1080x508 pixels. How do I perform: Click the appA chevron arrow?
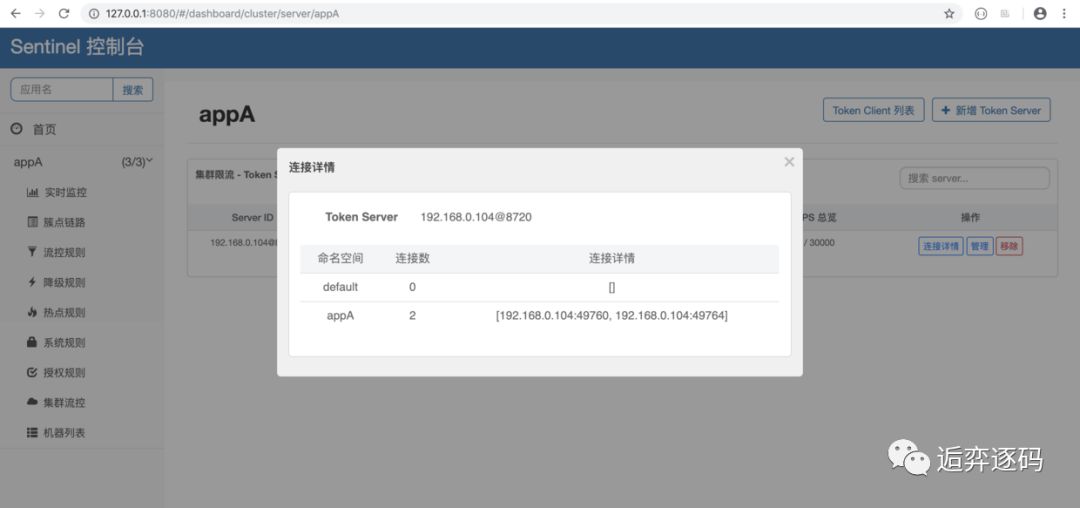click(x=149, y=161)
